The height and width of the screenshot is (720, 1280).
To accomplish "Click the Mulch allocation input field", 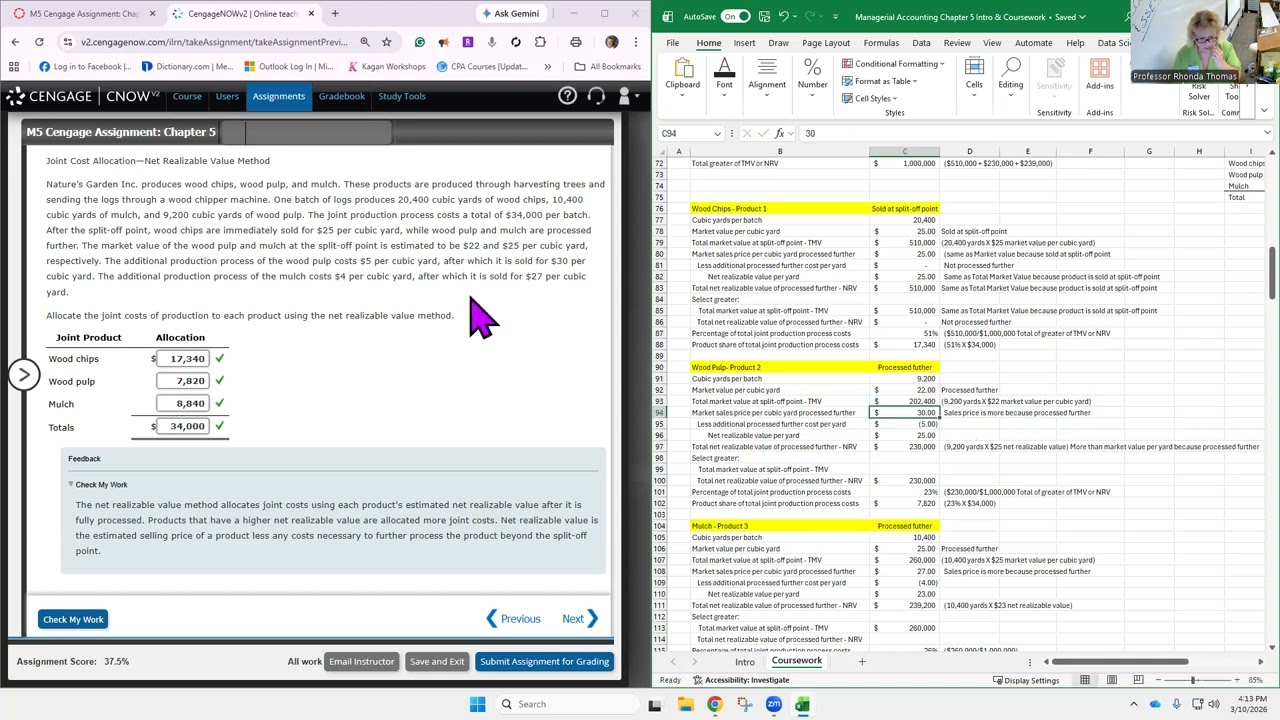I will tap(183, 403).
